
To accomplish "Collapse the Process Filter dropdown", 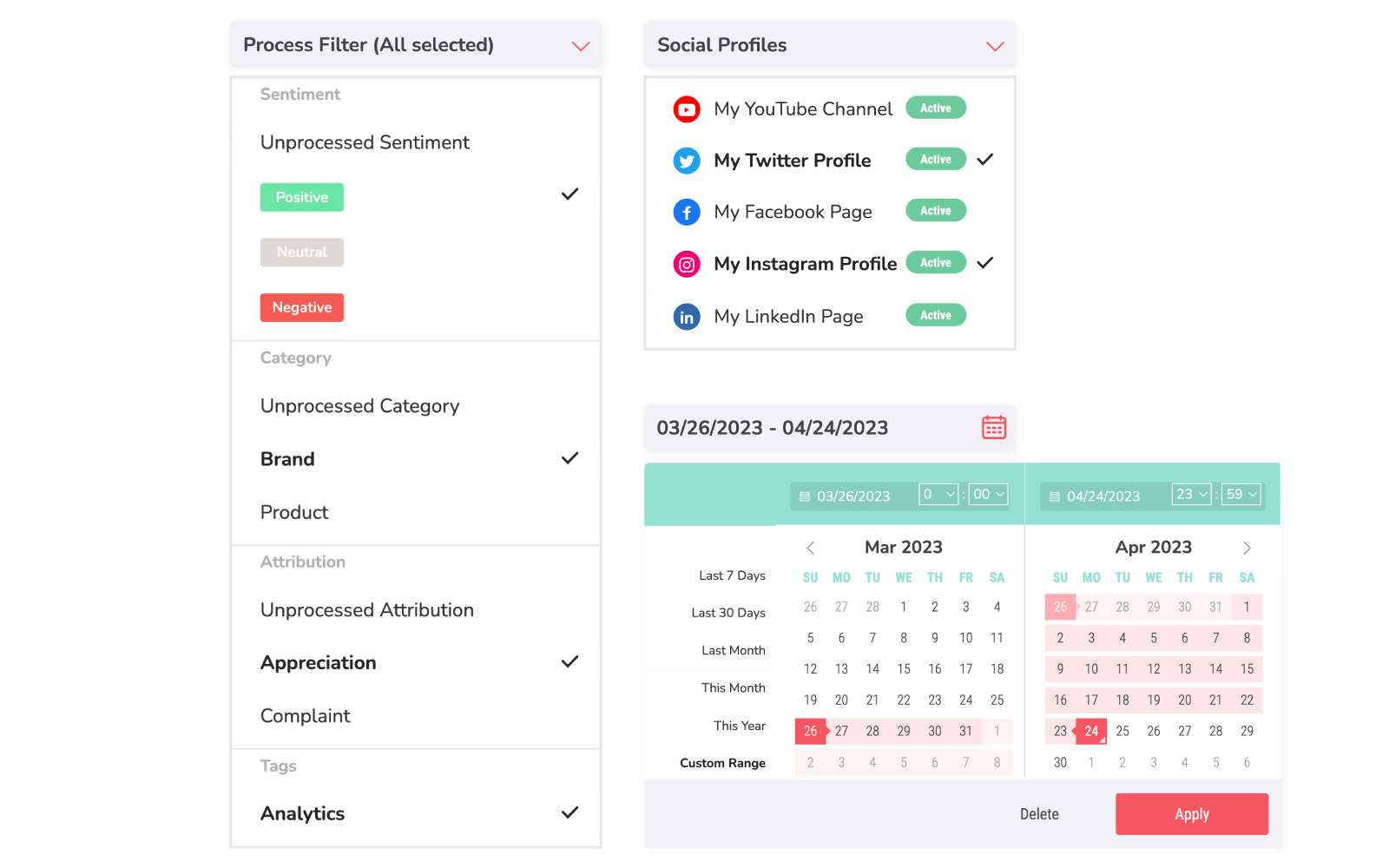I will pos(581,46).
